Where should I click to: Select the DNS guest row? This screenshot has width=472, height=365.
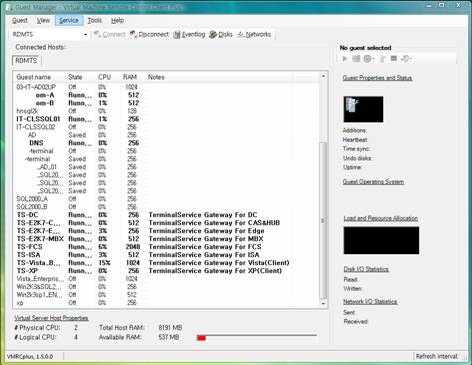coord(167,143)
